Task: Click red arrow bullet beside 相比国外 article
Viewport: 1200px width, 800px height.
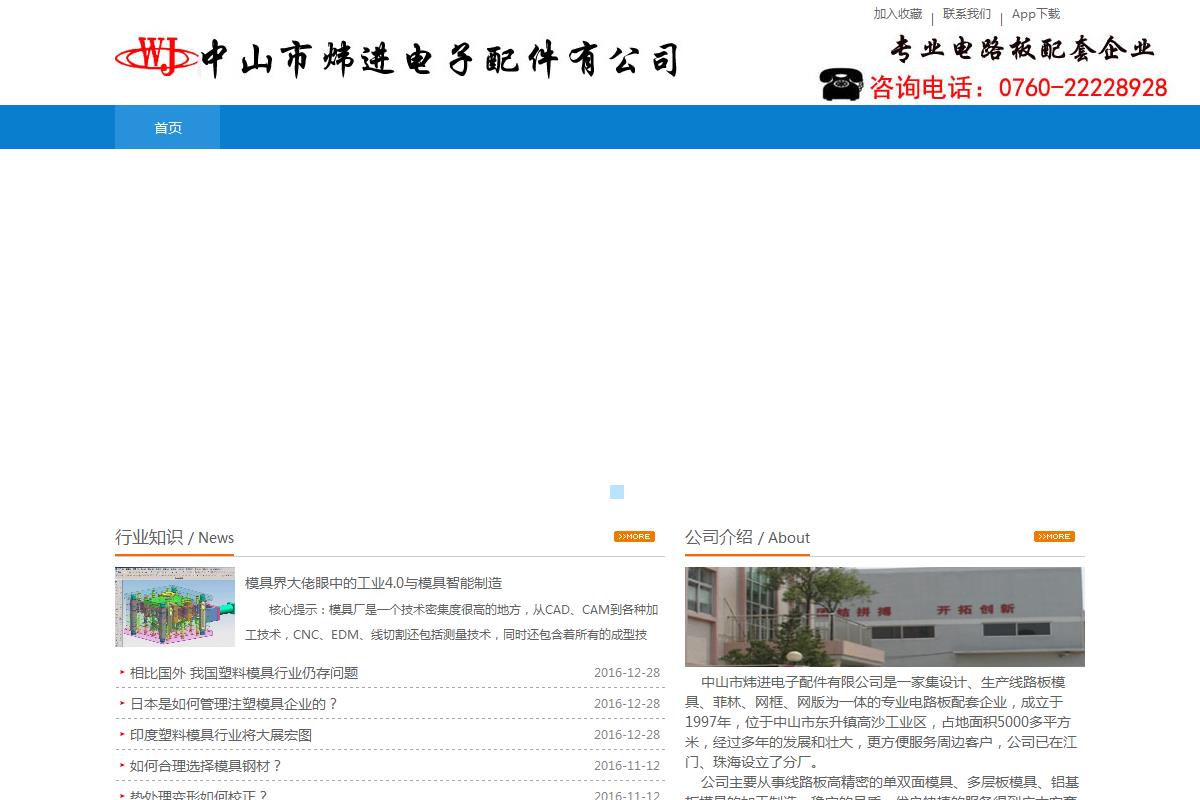Action: (x=122, y=673)
